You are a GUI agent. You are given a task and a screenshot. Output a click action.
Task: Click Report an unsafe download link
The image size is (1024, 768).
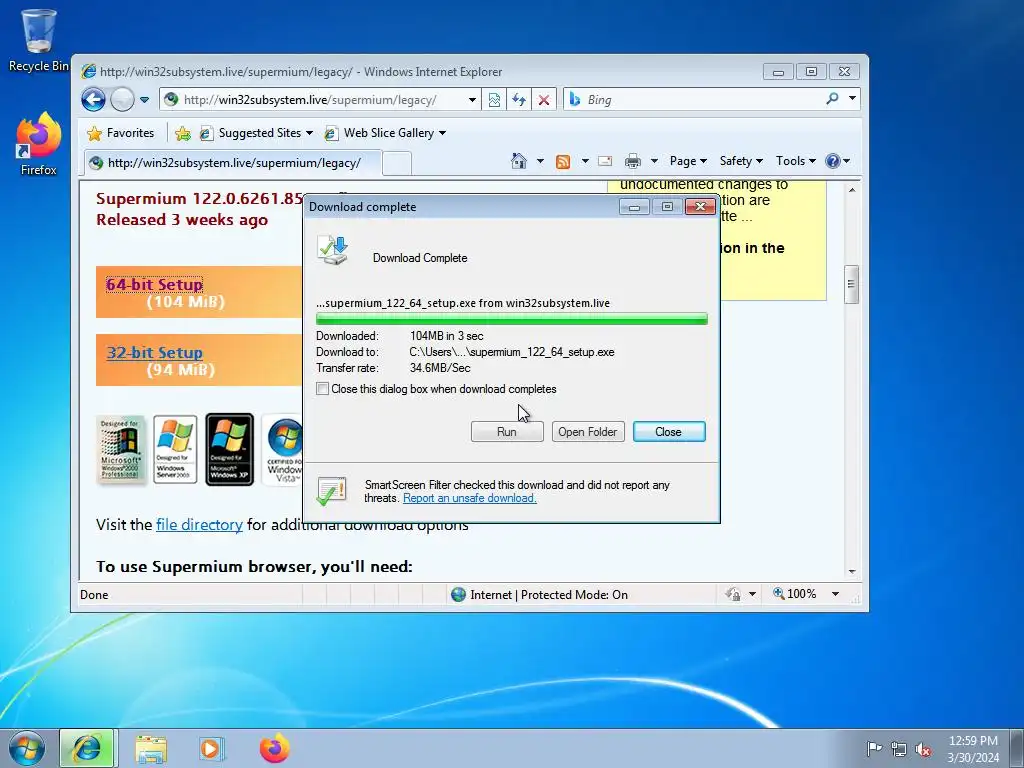pyautogui.click(x=470, y=498)
